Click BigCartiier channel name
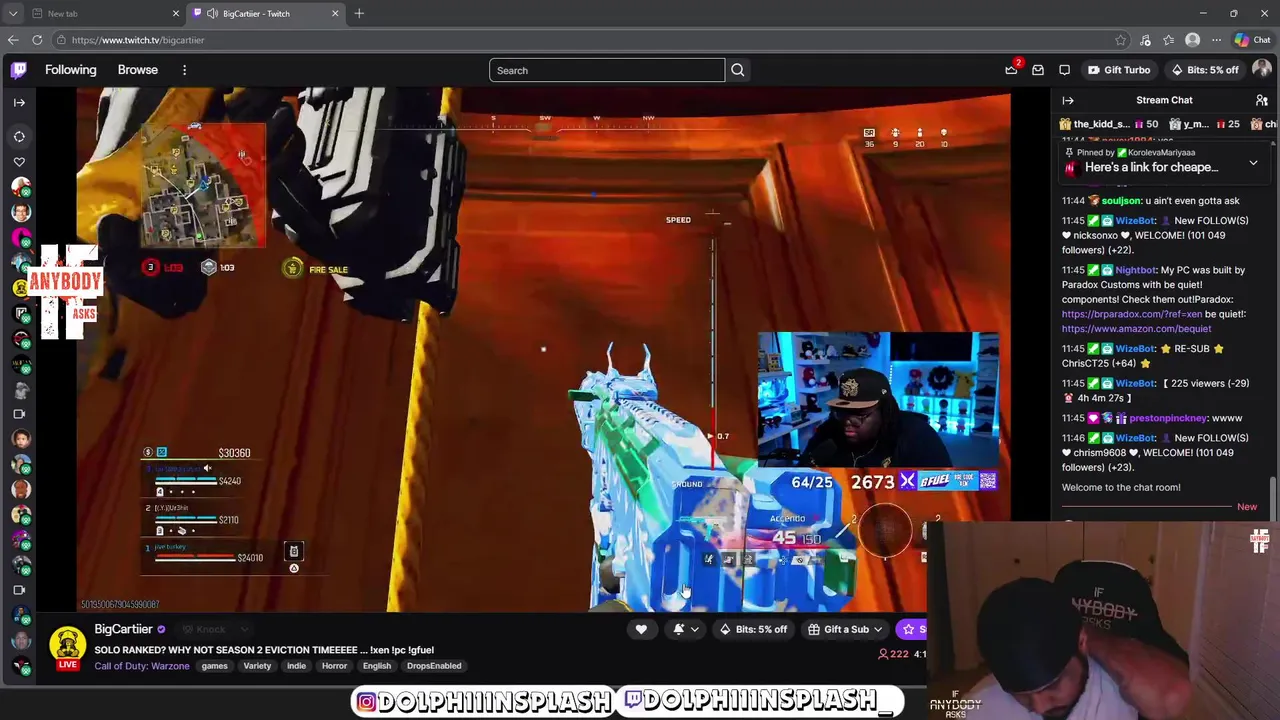The height and width of the screenshot is (720, 1280). tap(124, 629)
